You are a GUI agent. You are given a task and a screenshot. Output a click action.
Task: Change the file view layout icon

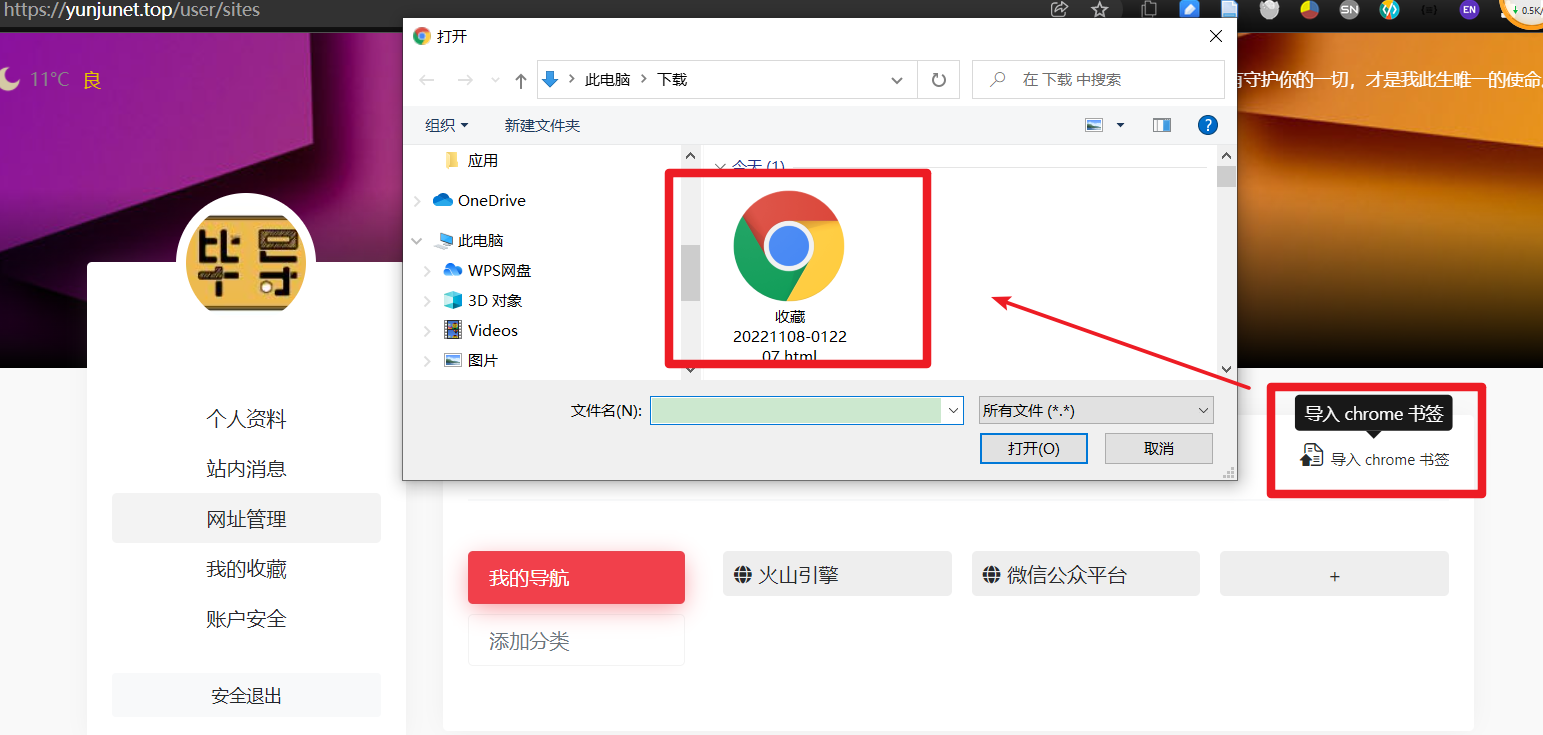click(1094, 125)
